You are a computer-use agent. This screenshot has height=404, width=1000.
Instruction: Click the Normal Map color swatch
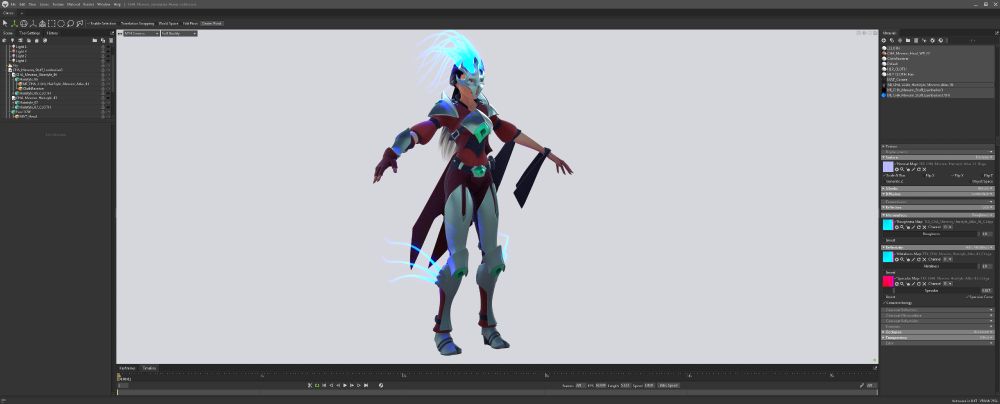click(888, 167)
